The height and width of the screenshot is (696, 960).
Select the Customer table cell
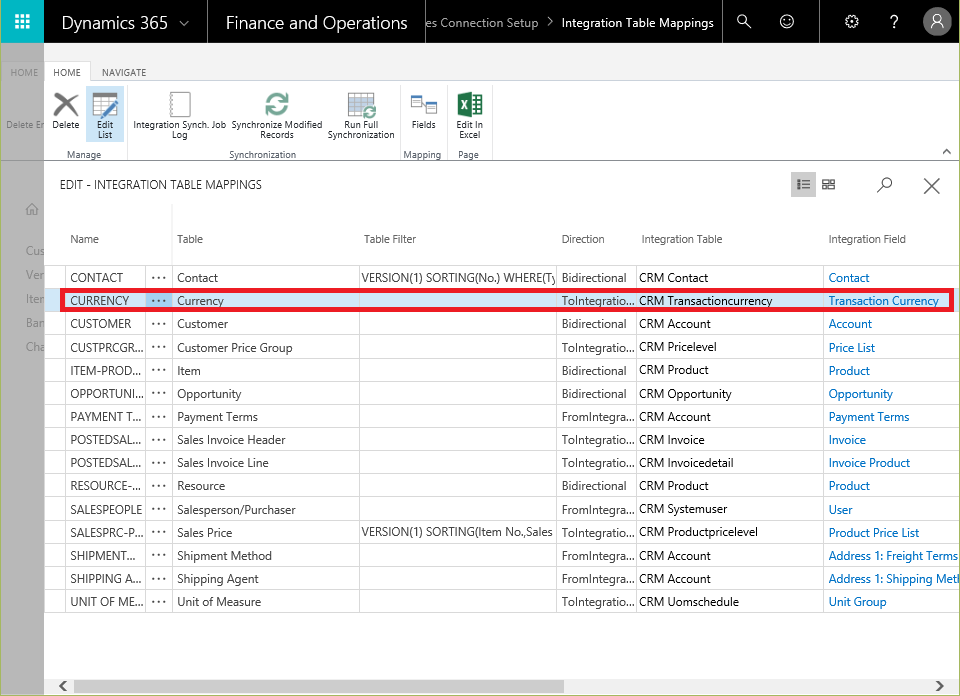point(266,324)
